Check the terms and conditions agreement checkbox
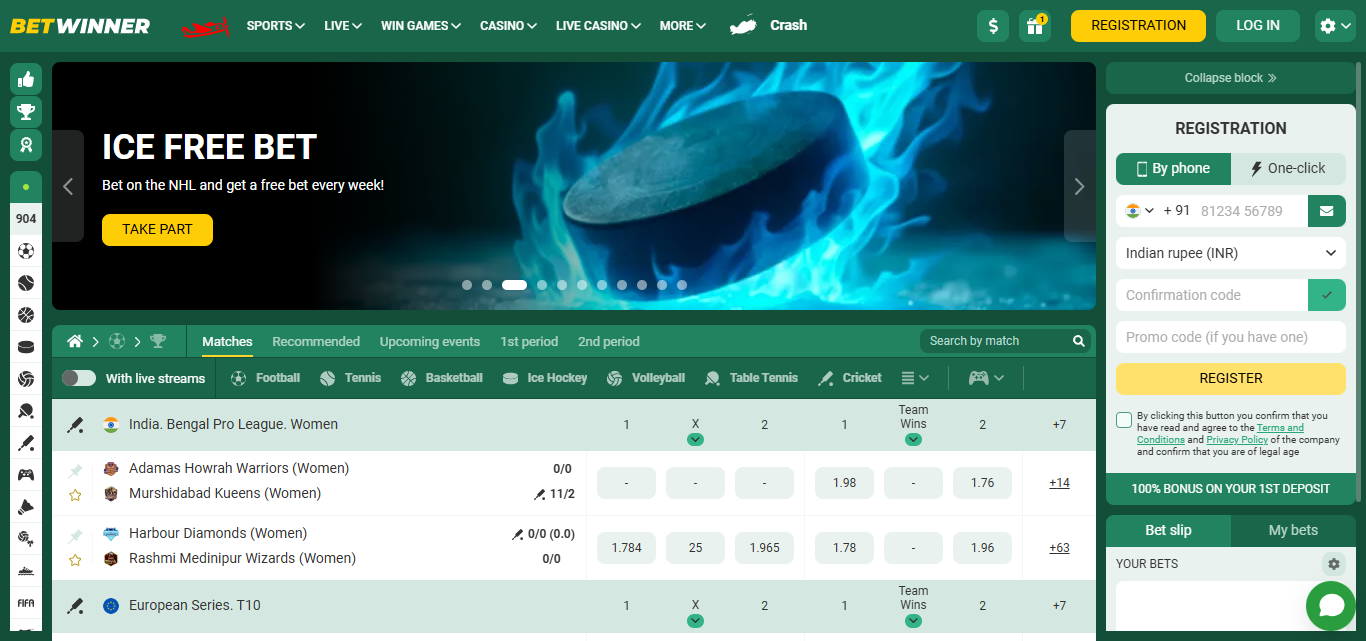The image size is (1366, 641). (x=1124, y=420)
